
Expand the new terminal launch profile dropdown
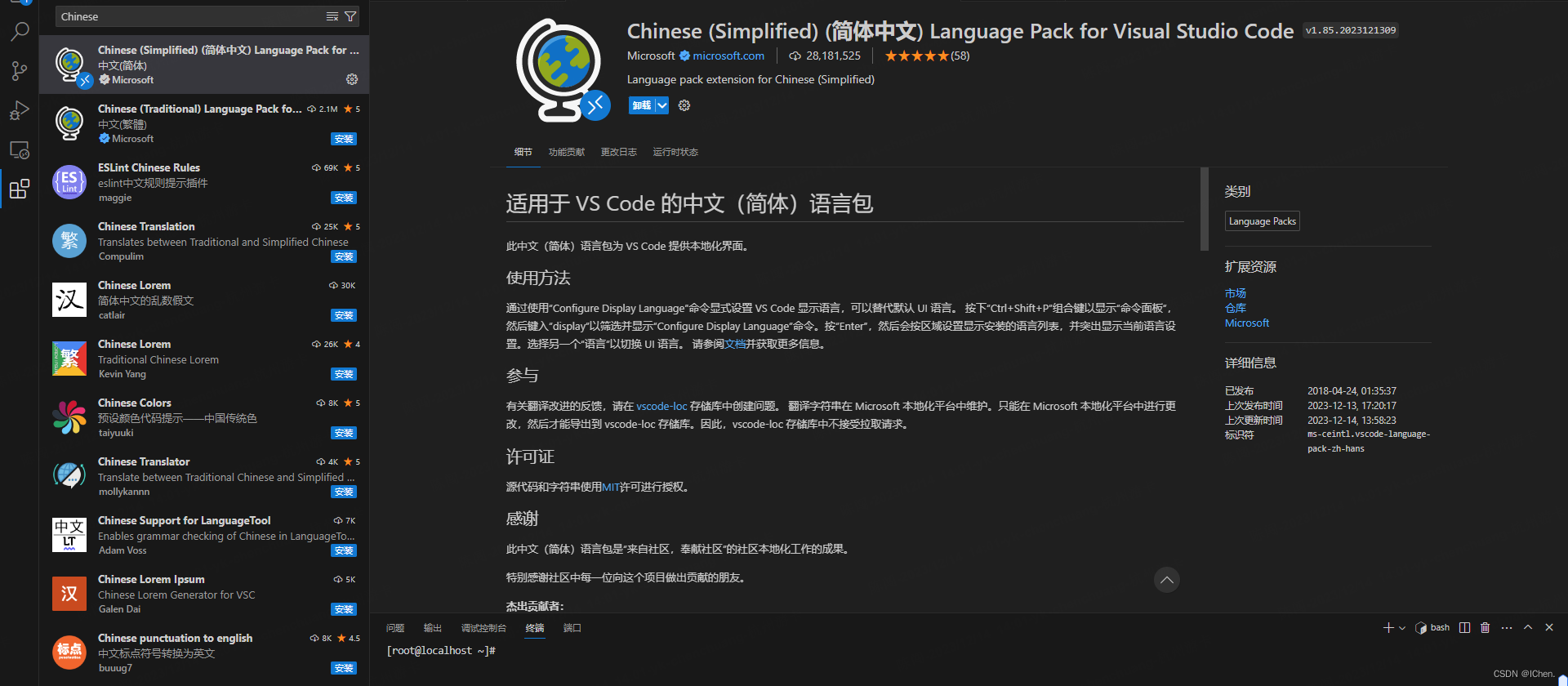pos(1402,628)
